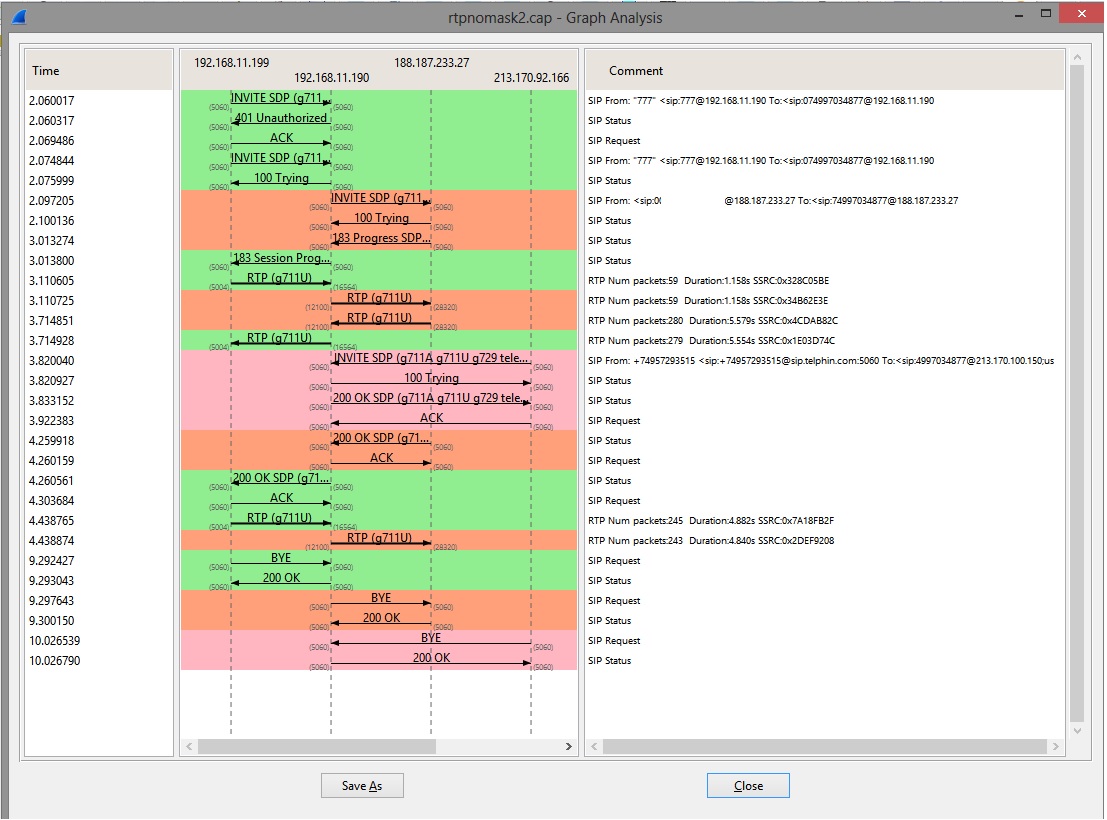This screenshot has height=820, width=1107.
Task: Click the flow graph horizontal scrollbar thumb
Action: (316, 746)
